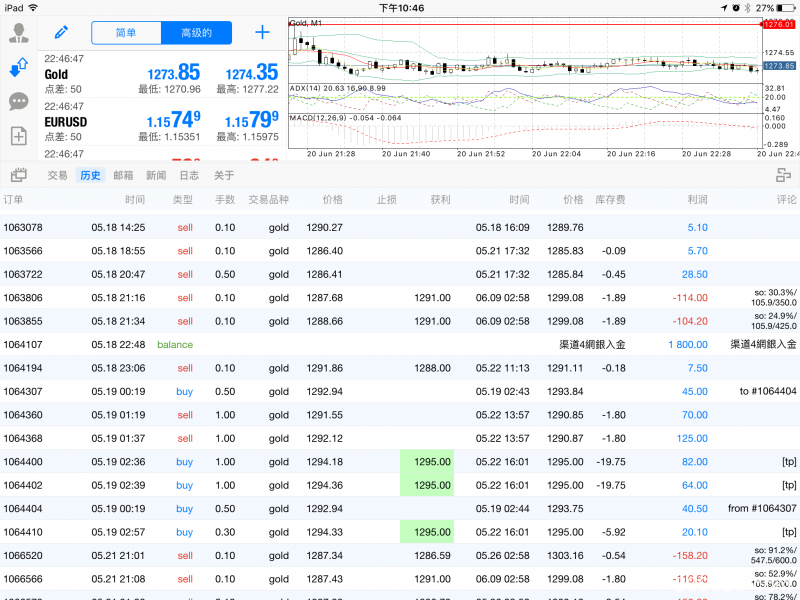
Task: Sort by the 订单 column header
Action: (x=13, y=199)
